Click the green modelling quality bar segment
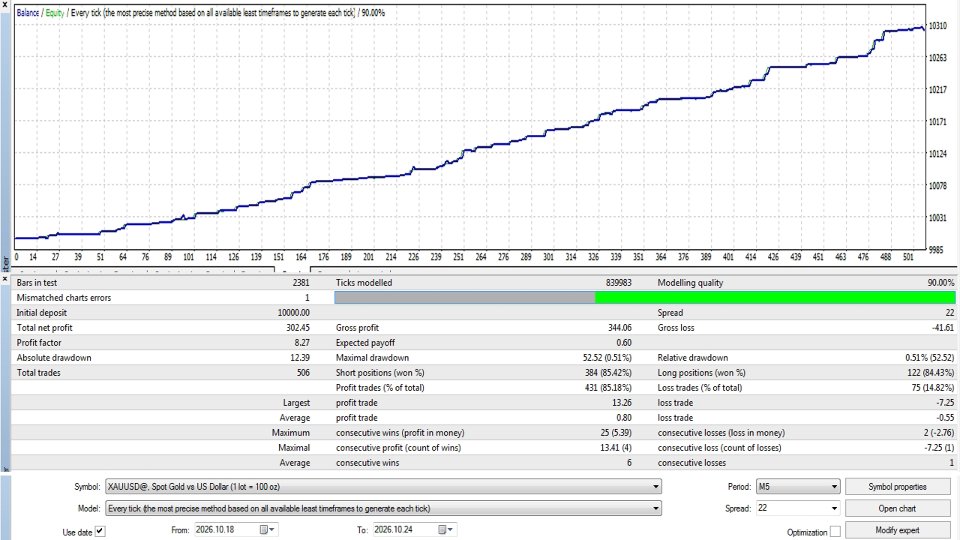Viewport: 960px width, 540px height. pyautogui.click(x=774, y=298)
